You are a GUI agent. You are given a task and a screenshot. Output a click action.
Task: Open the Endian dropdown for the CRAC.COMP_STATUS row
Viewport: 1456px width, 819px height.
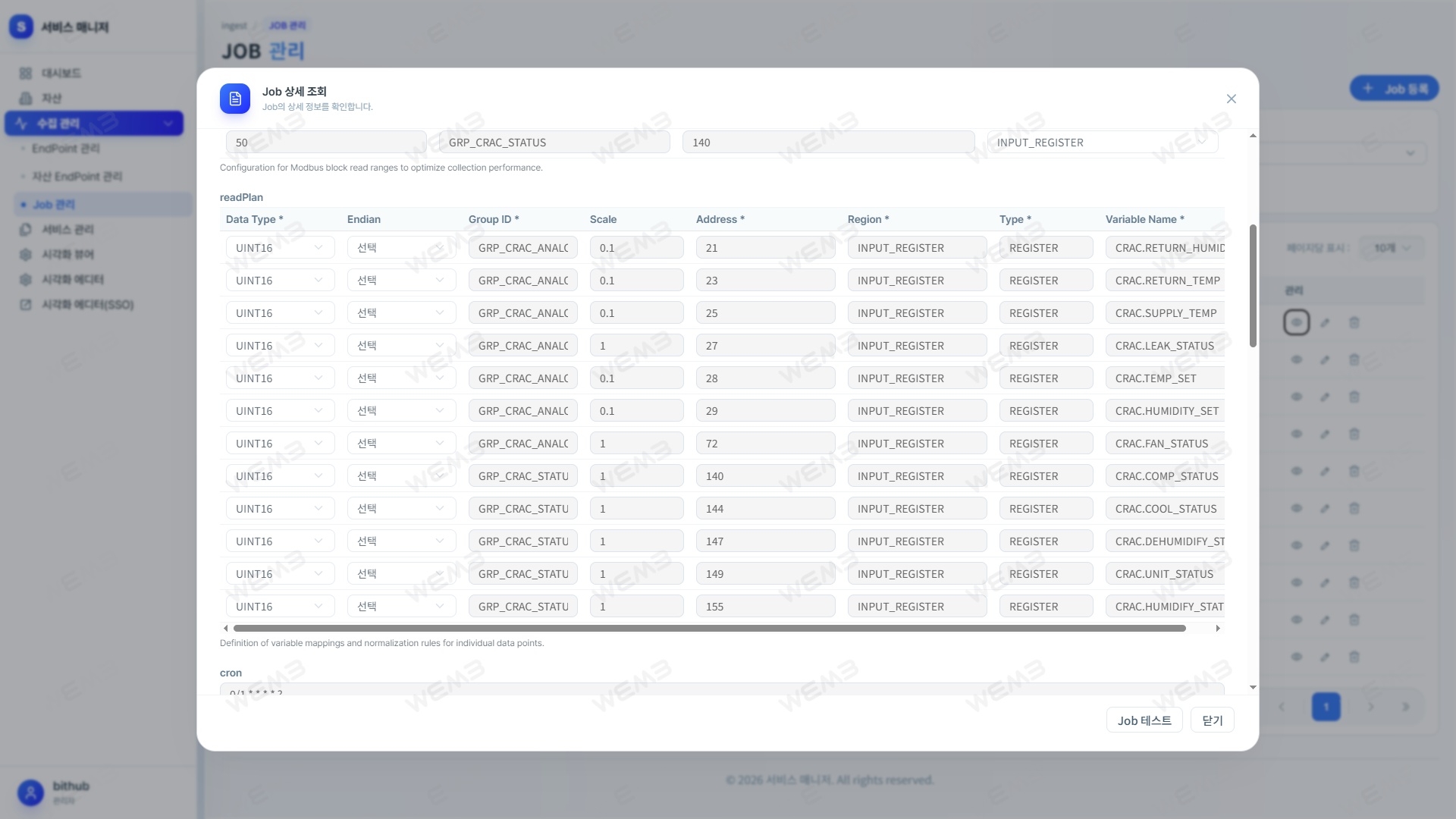click(402, 476)
